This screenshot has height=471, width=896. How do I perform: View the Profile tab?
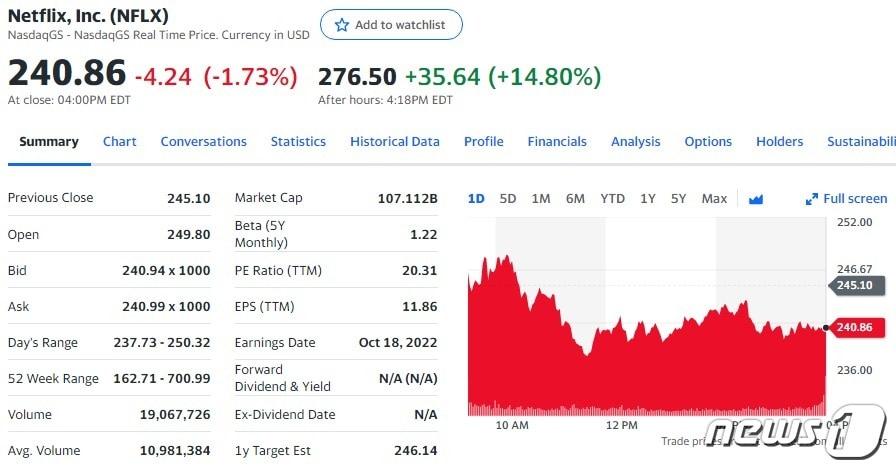coord(483,142)
